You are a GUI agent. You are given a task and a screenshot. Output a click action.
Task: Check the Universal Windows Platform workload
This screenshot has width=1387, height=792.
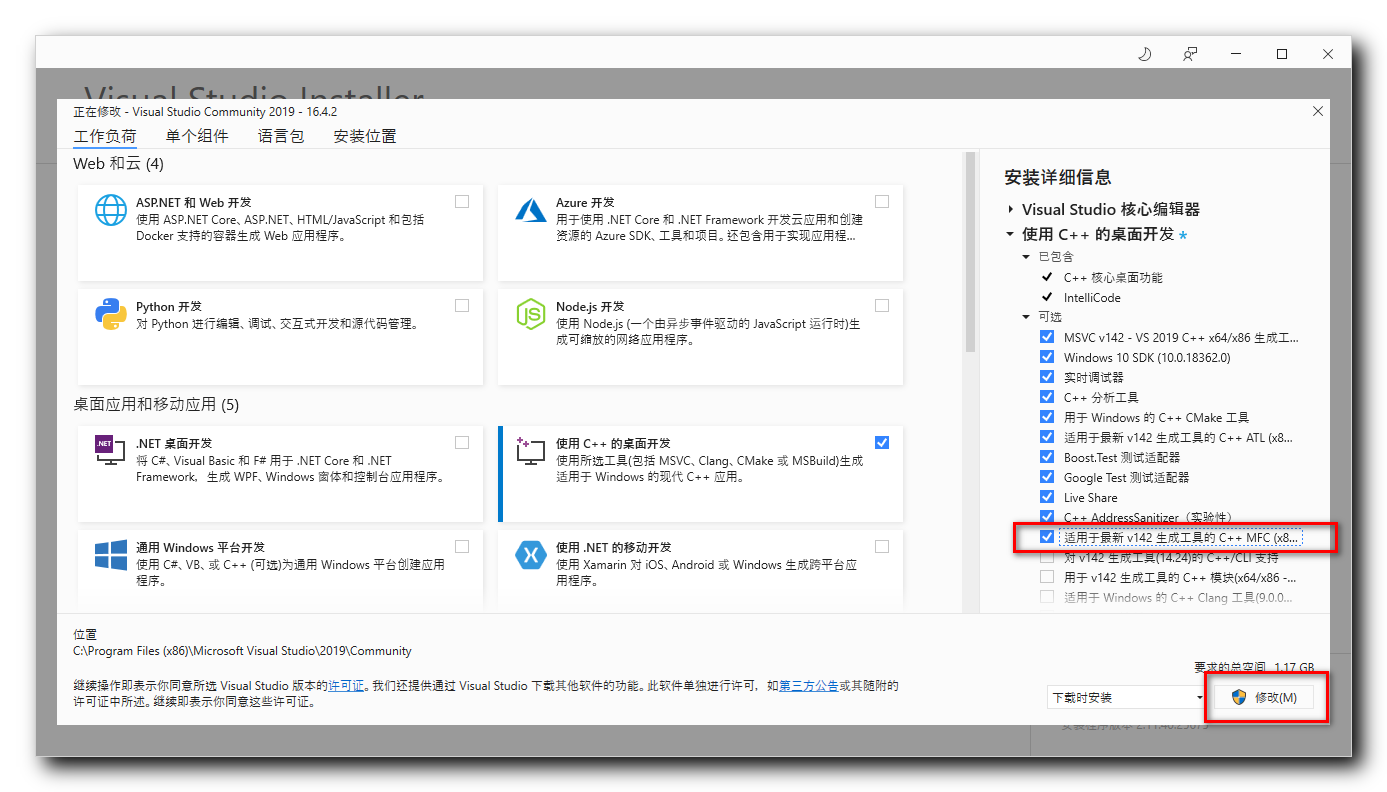click(462, 546)
